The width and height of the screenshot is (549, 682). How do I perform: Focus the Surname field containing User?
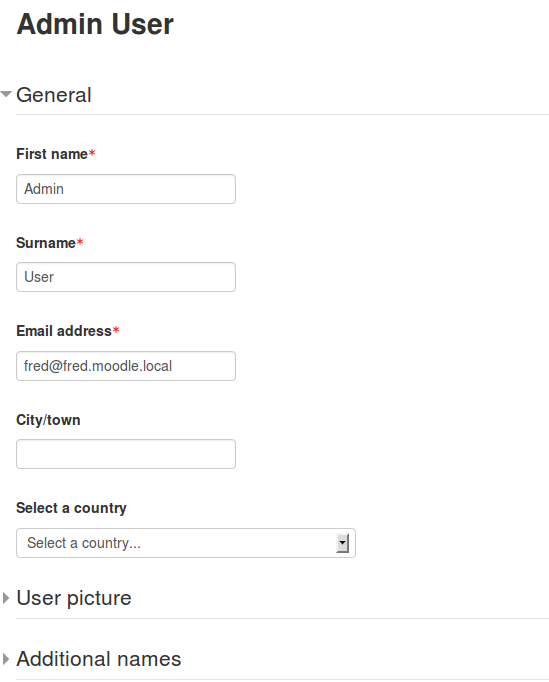point(126,277)
